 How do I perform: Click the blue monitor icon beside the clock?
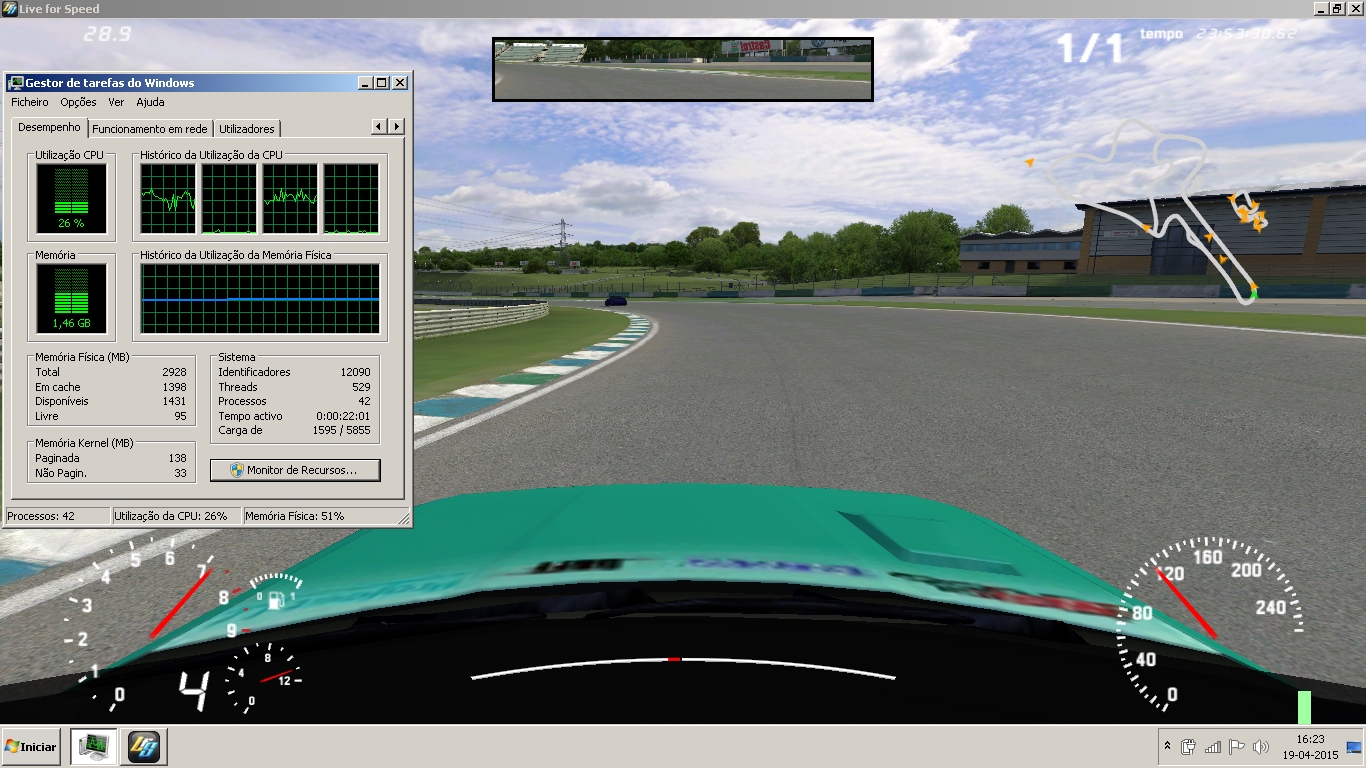click(x=1354, y=747)
